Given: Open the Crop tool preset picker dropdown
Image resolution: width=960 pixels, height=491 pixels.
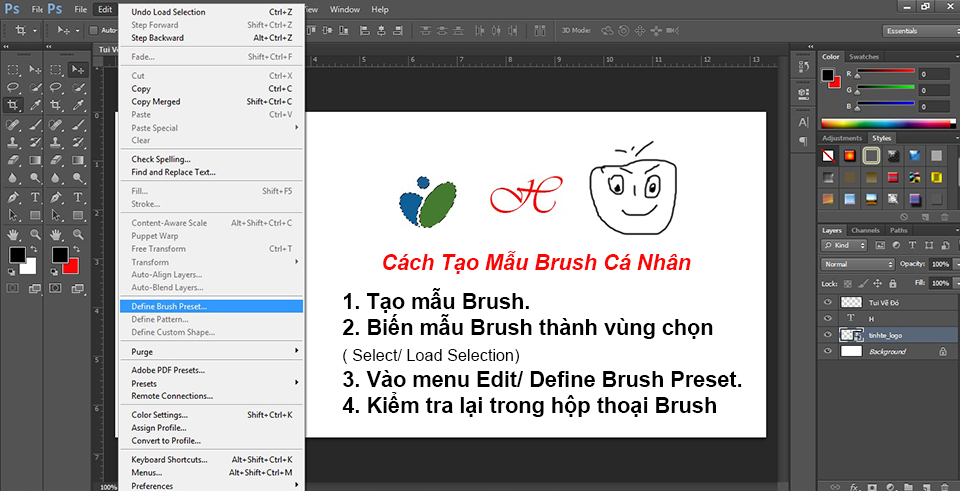Looking at the screenshot, I should click(x=34, y=30).
